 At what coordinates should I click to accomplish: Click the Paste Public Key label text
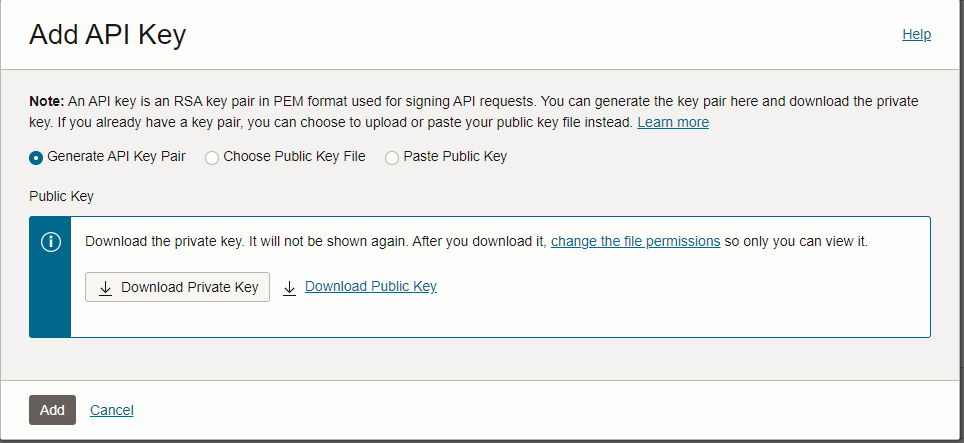pyautogui.click(x=454, y=156)
